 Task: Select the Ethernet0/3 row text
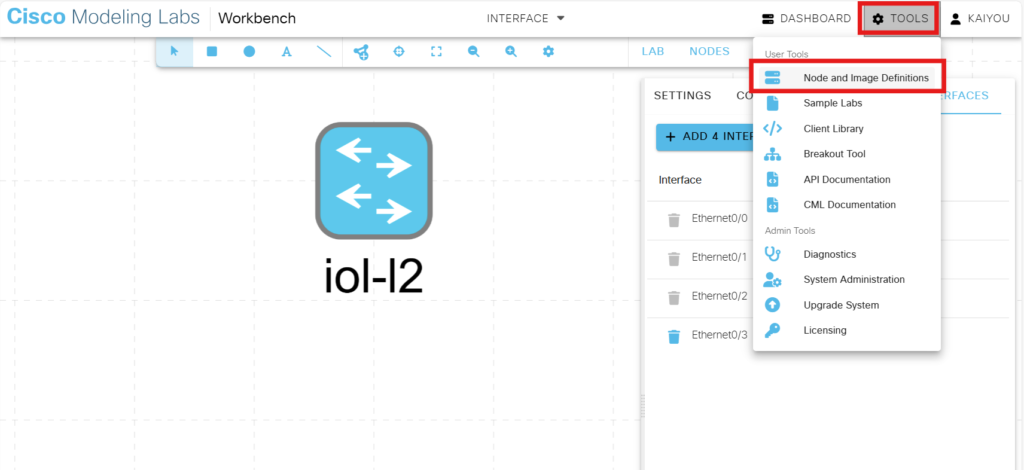point(719,335)
